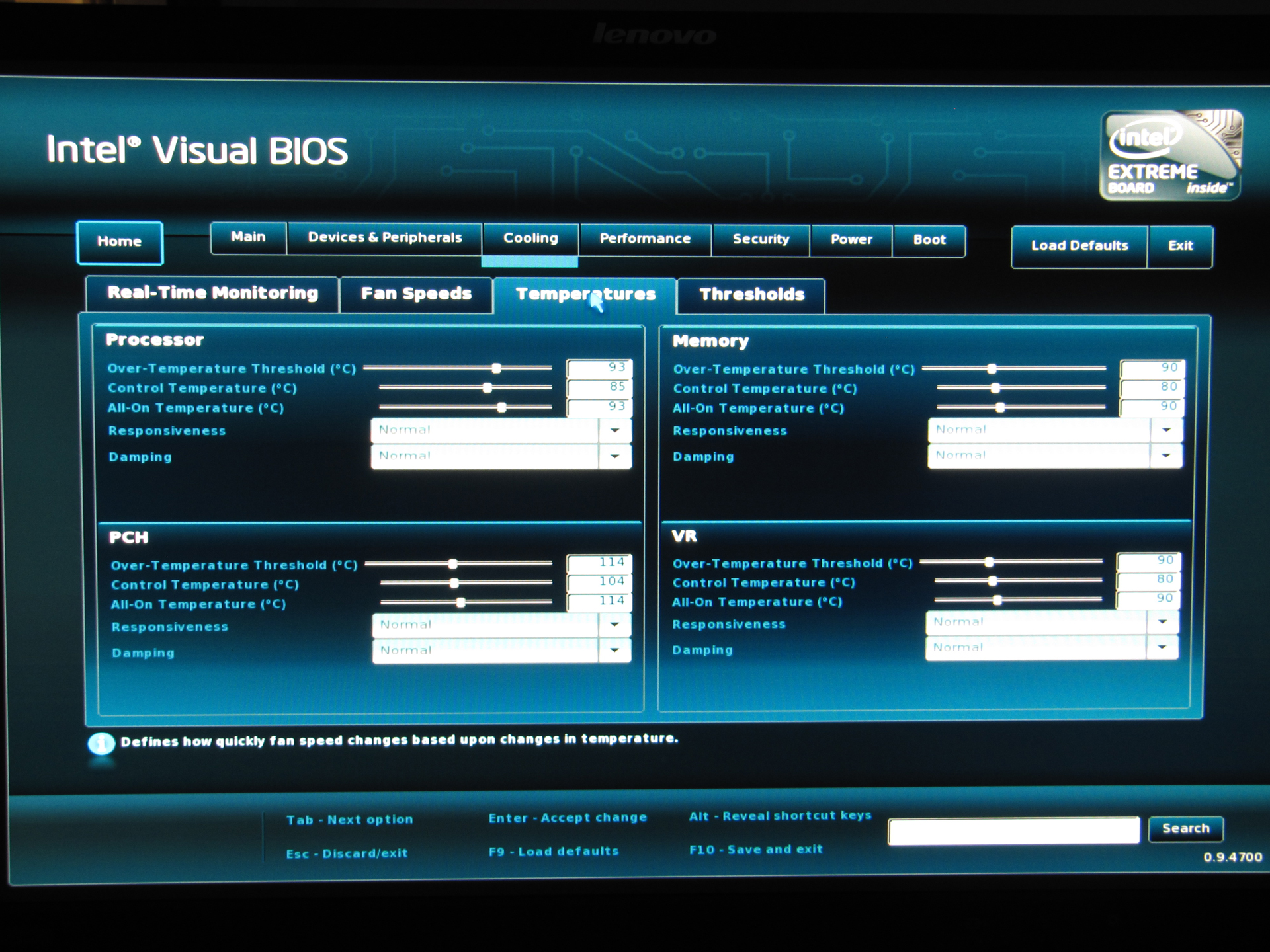Switch to the Main menu tab
1270x952 pixels.
point(249,237)
